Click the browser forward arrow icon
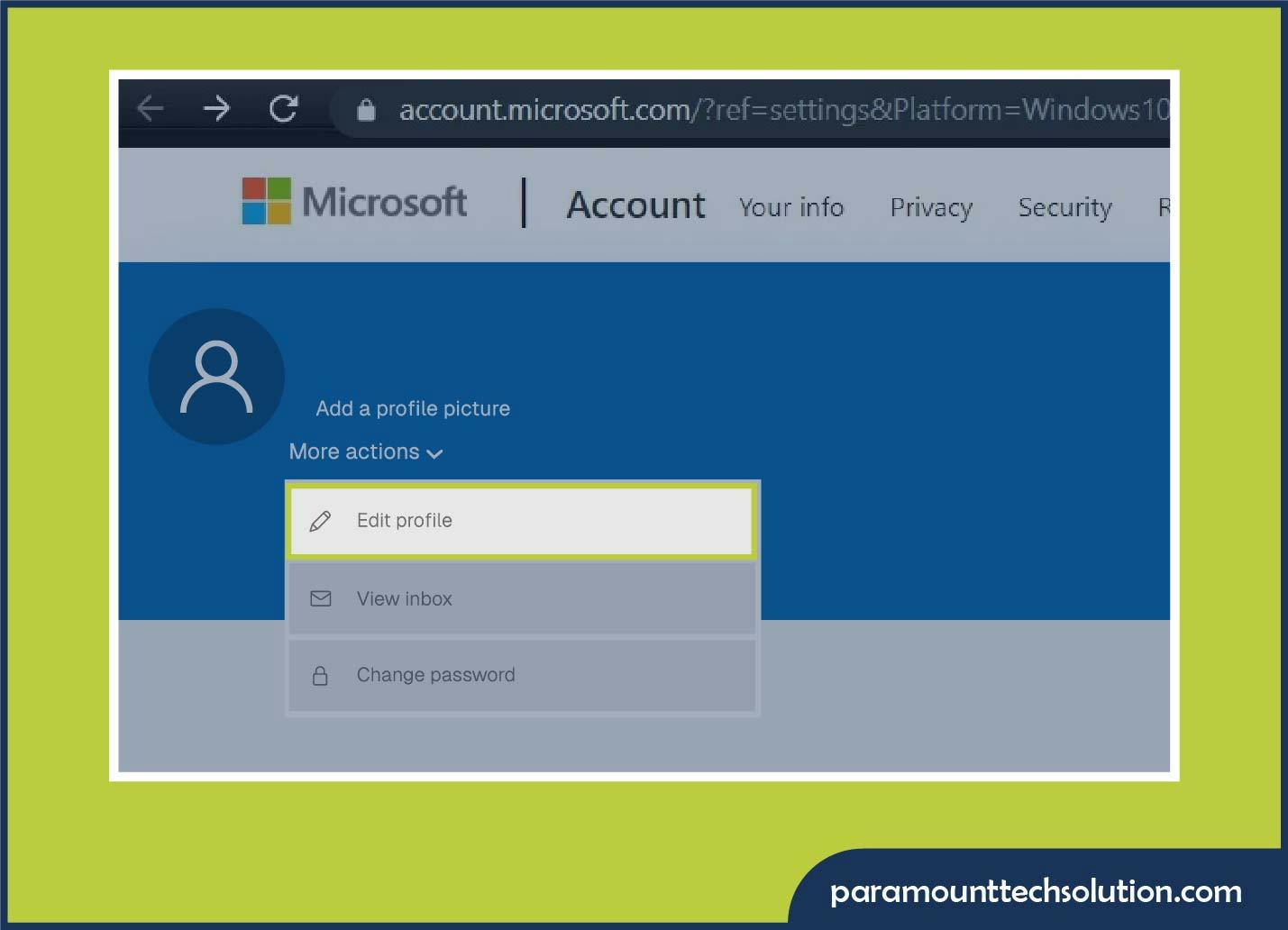 tap(216, 108)
